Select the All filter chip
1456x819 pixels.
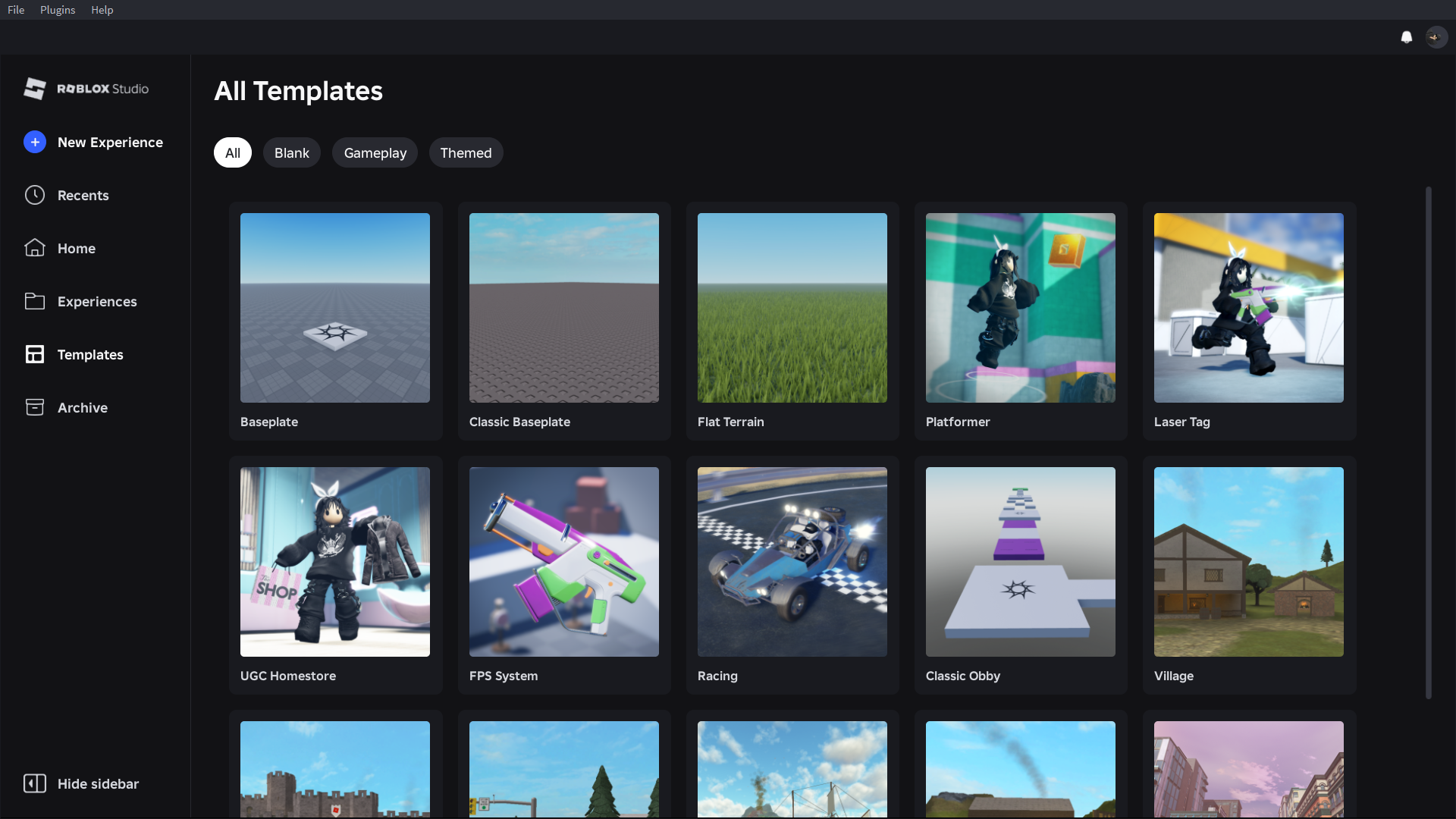pos(232,152)
